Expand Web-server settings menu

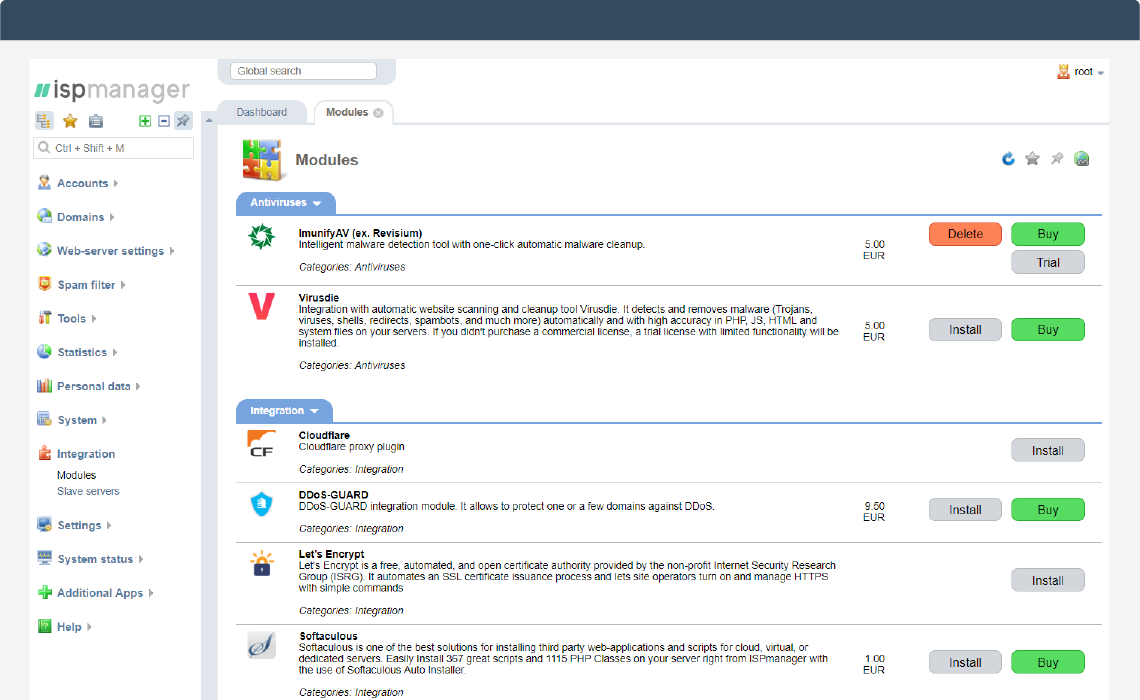[x=106, y=251]
